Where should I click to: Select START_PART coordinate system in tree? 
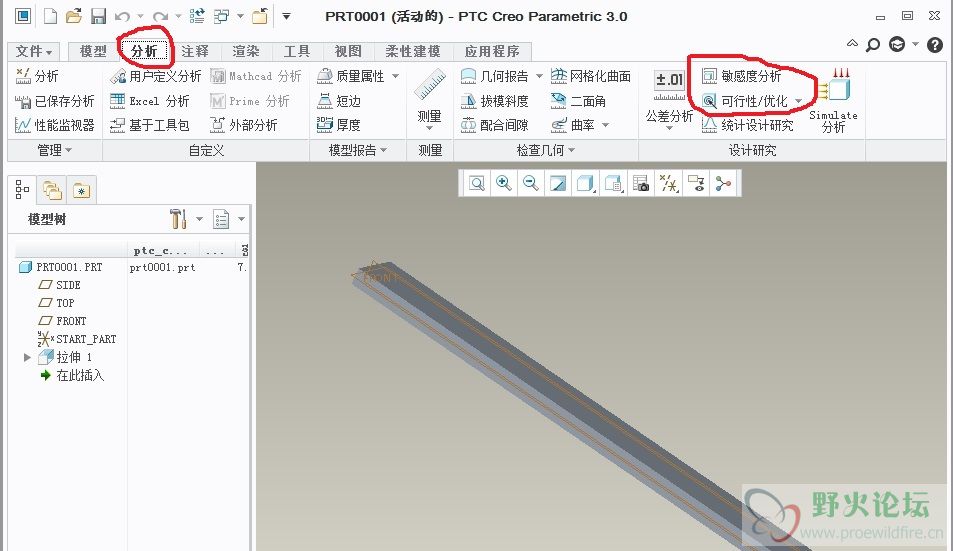[x=77, y=339]
